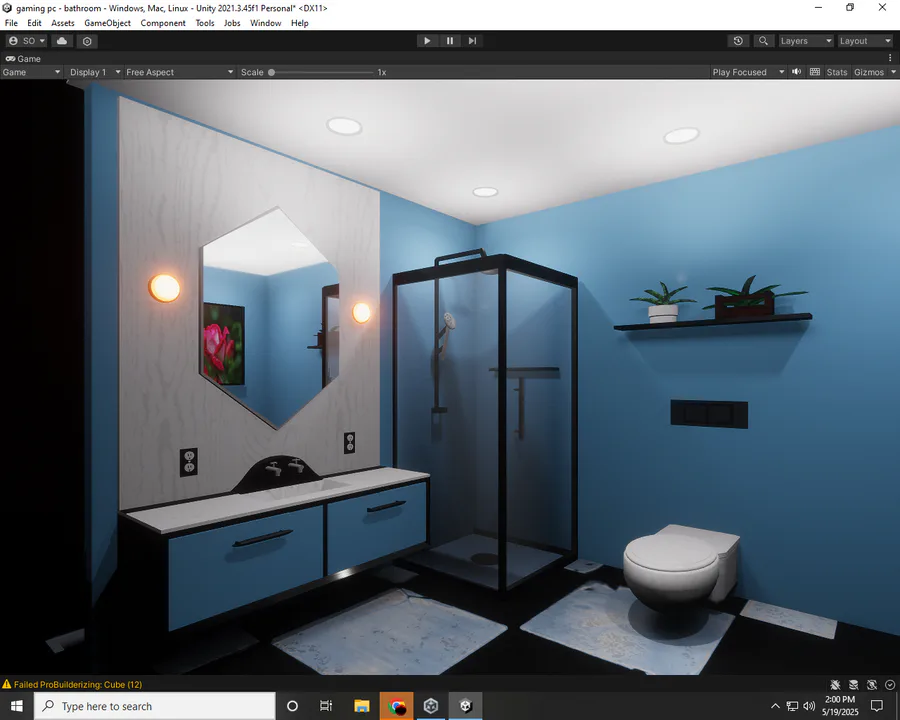Click the auto-generate lighting off icon
The image size is (900, 720).
tap(872, 684)
